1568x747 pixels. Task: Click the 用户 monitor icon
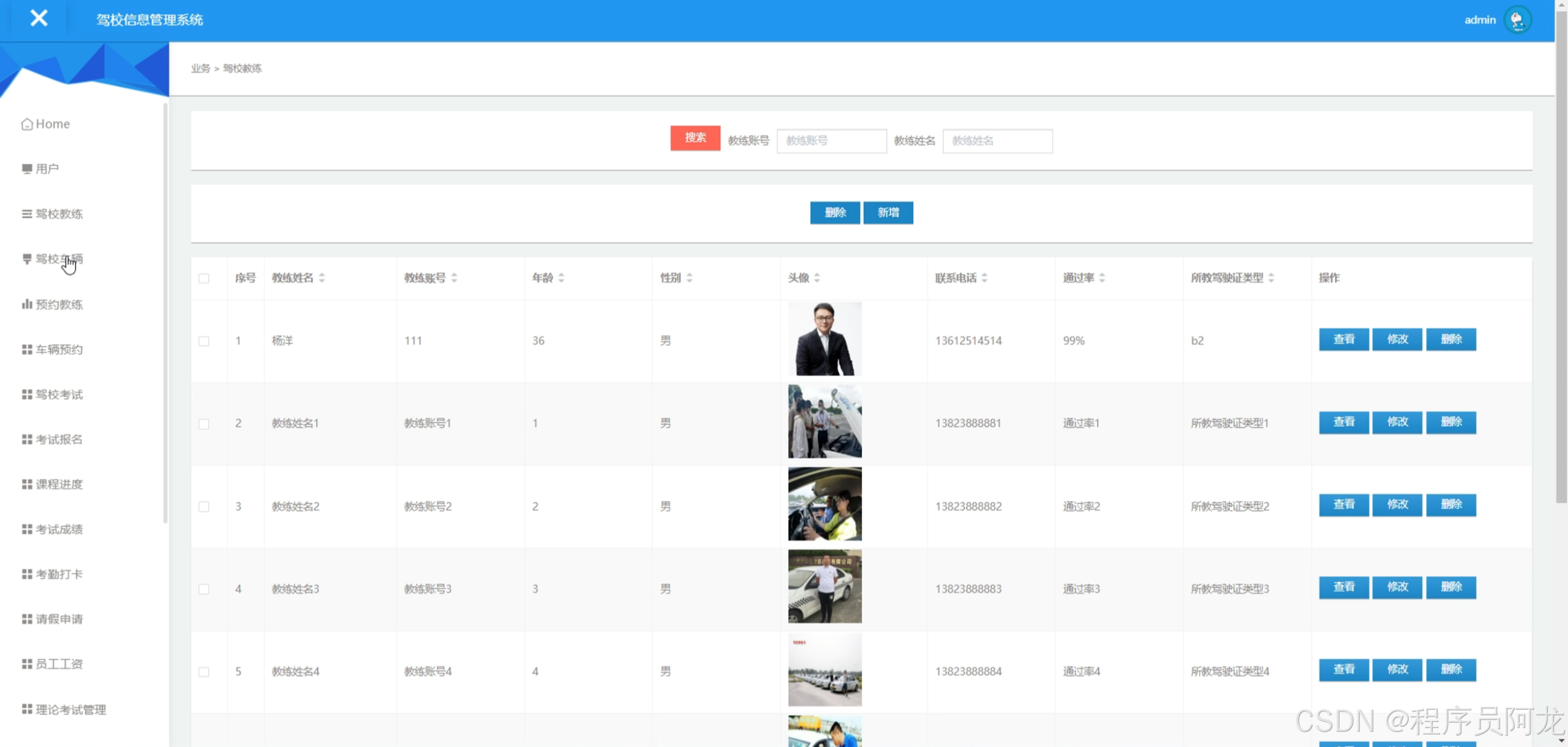pyautogui.click(x=26, y=169)
